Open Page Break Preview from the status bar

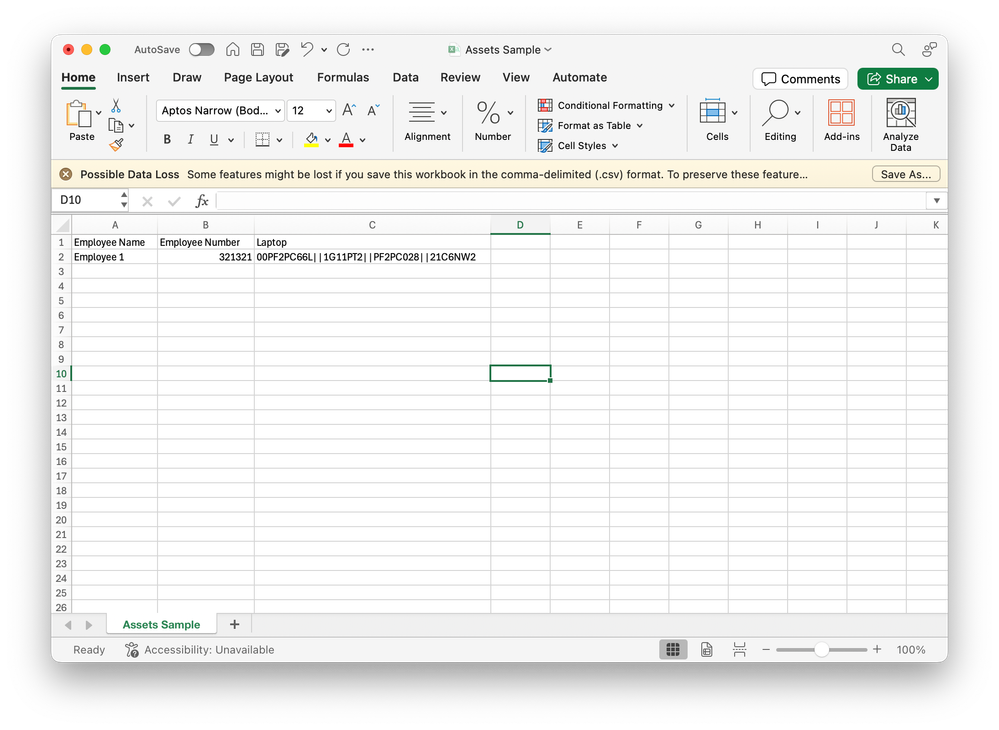(x=739, y=649)
